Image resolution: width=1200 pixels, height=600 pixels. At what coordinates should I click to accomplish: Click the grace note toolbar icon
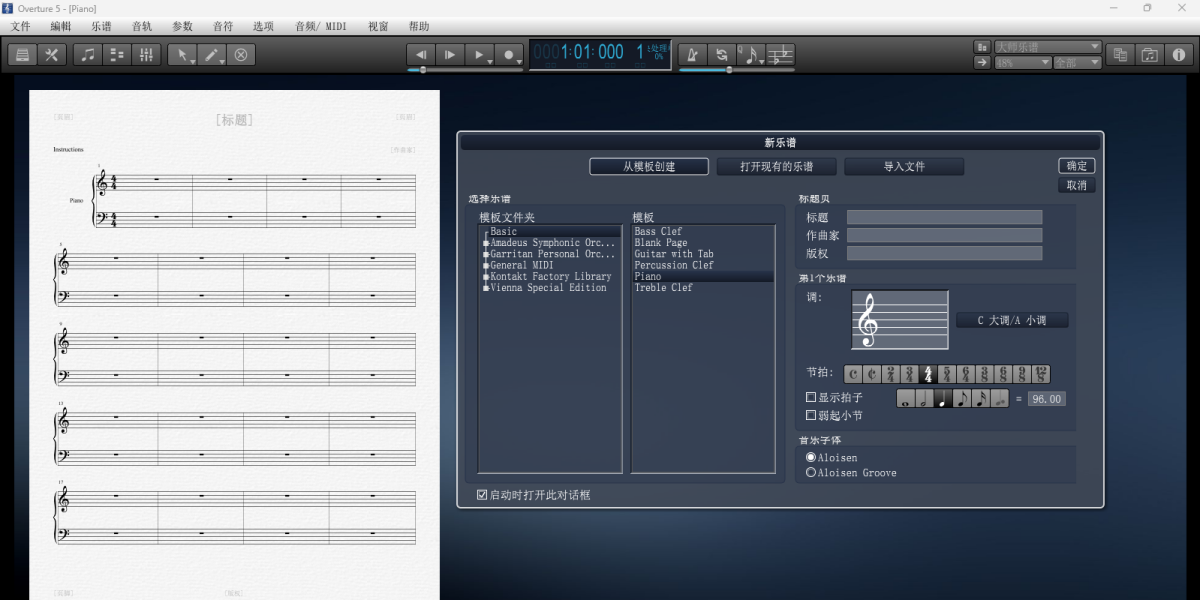pos(751,55)
